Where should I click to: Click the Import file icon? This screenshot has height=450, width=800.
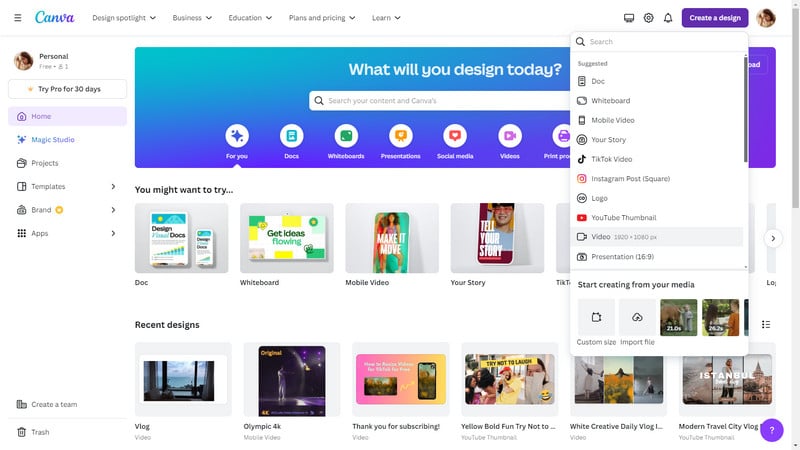pyautogui.click(x=637, y=317)
